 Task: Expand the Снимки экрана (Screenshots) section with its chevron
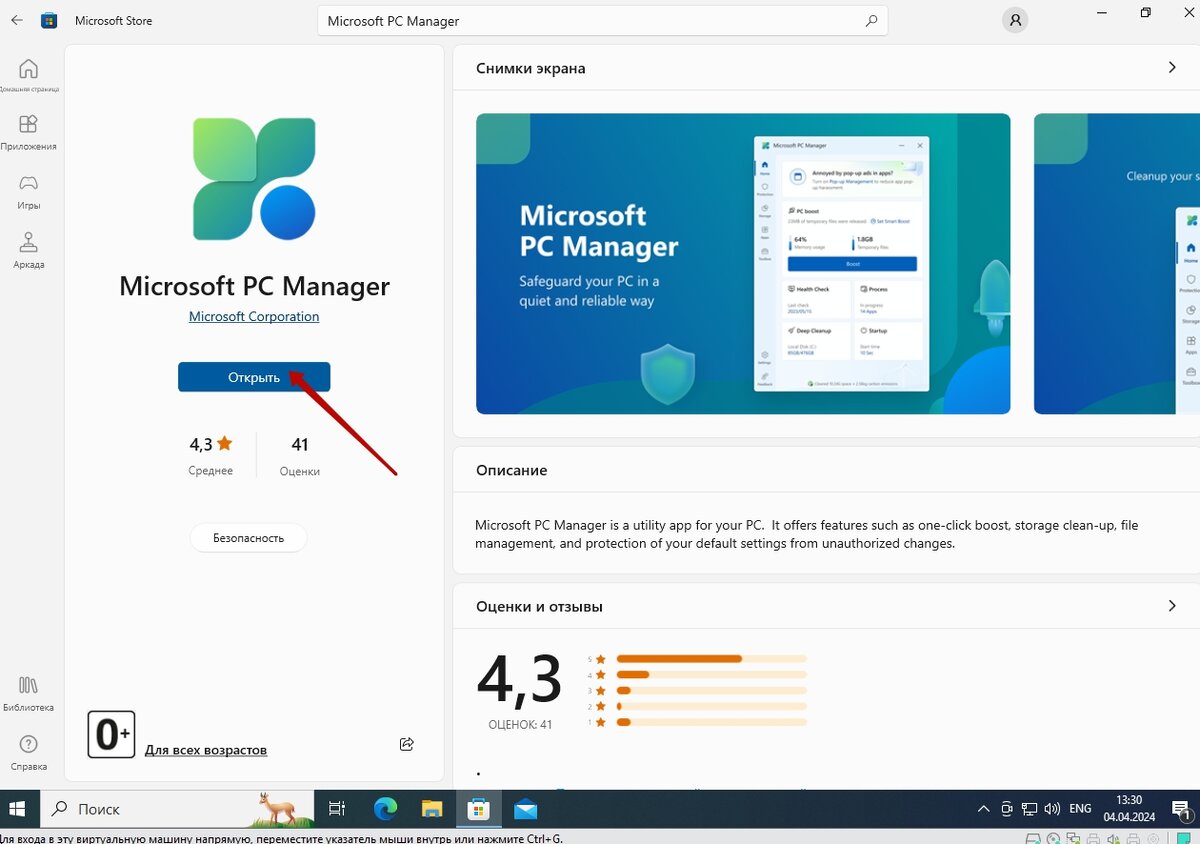click(1172, 68)
